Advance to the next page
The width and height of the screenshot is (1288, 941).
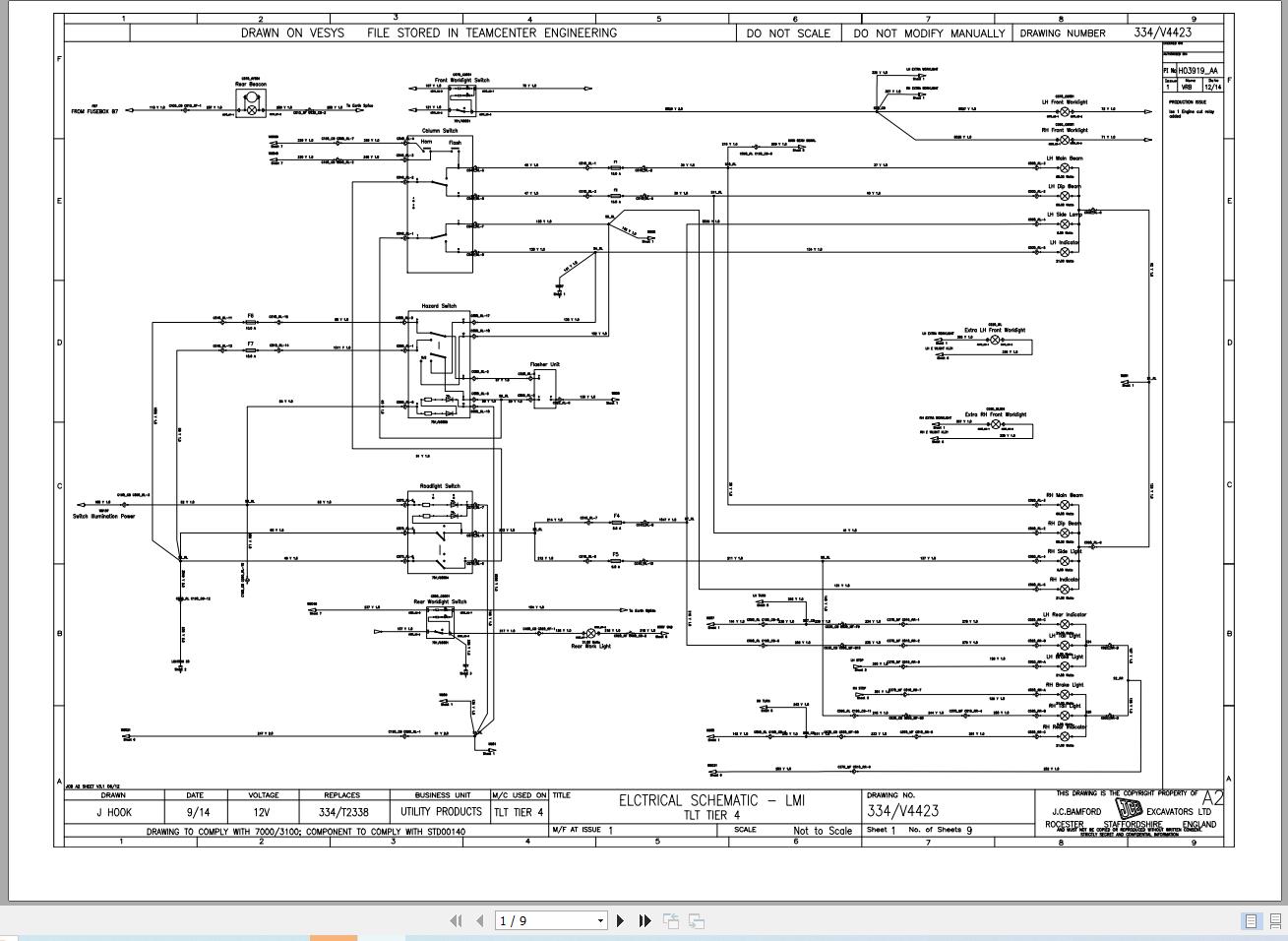[619, 920]
